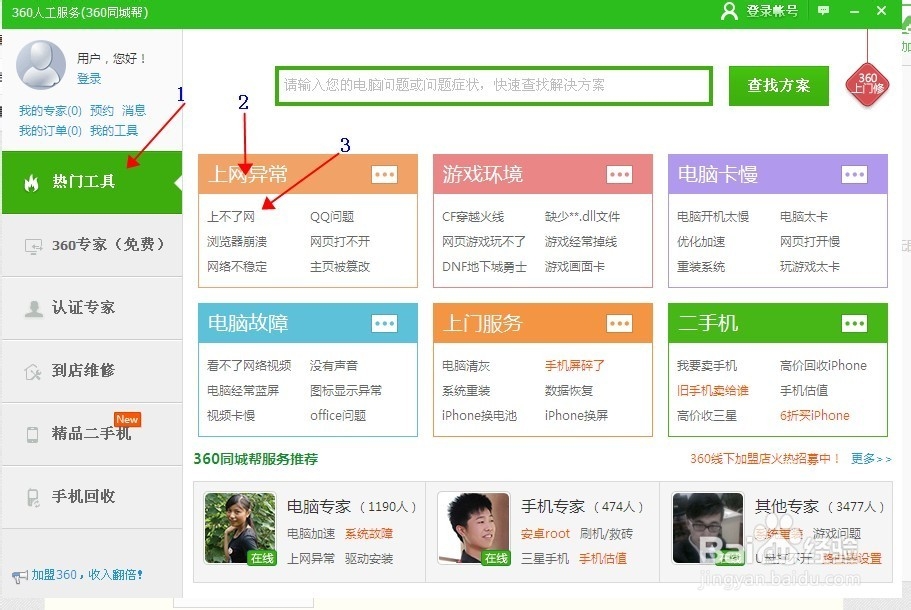Choose 看不了网络视频 item
This screenshot has height=610, width=911.
tap(249, 366)
